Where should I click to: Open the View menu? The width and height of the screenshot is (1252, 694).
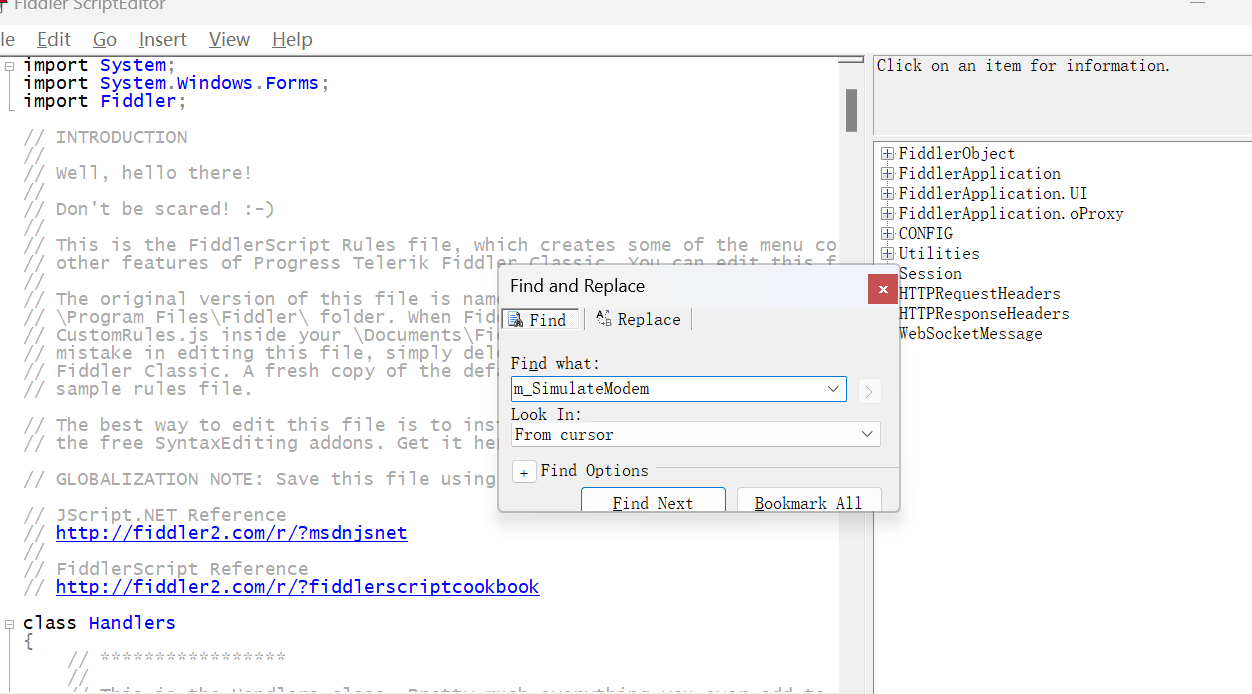229,39
